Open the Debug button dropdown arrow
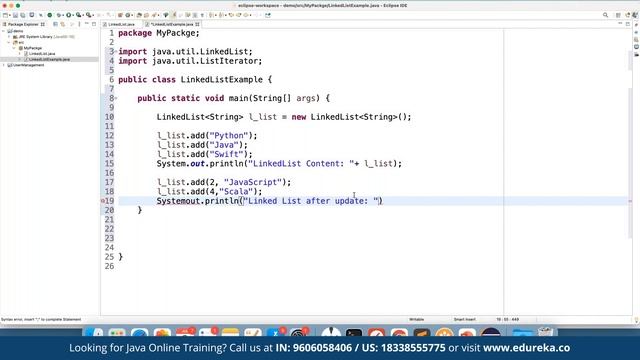Image resolution: width=640 pixels, height=360 pixels. 63,15
